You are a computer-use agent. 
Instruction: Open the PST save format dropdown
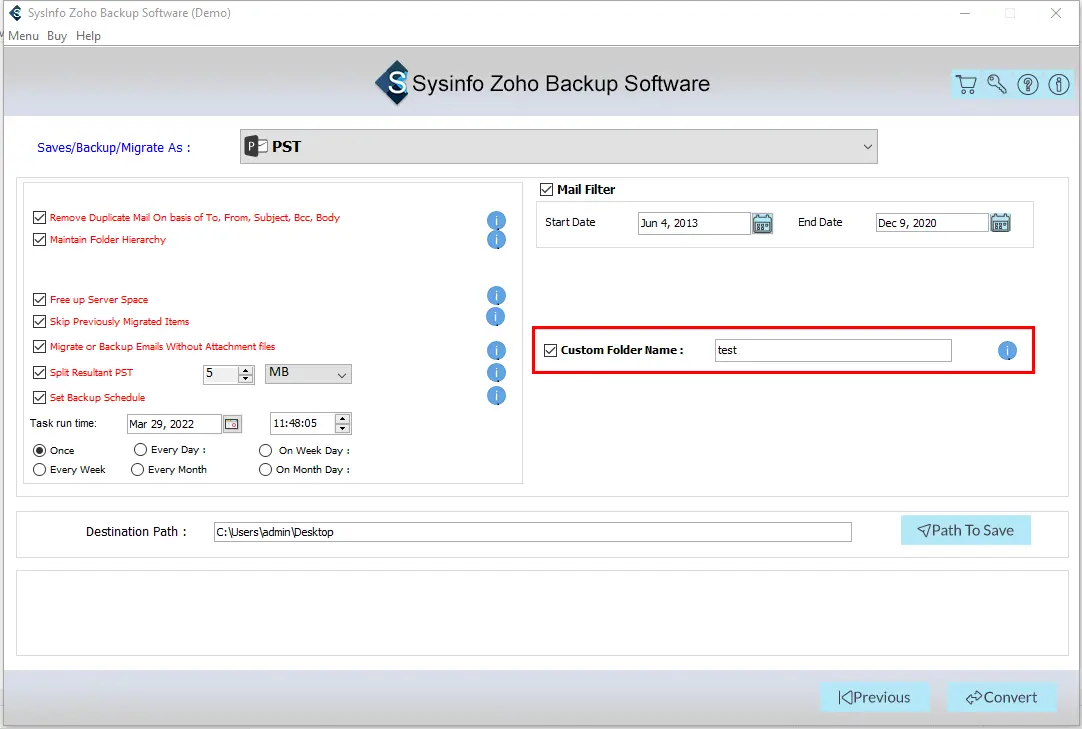[558, 146]
